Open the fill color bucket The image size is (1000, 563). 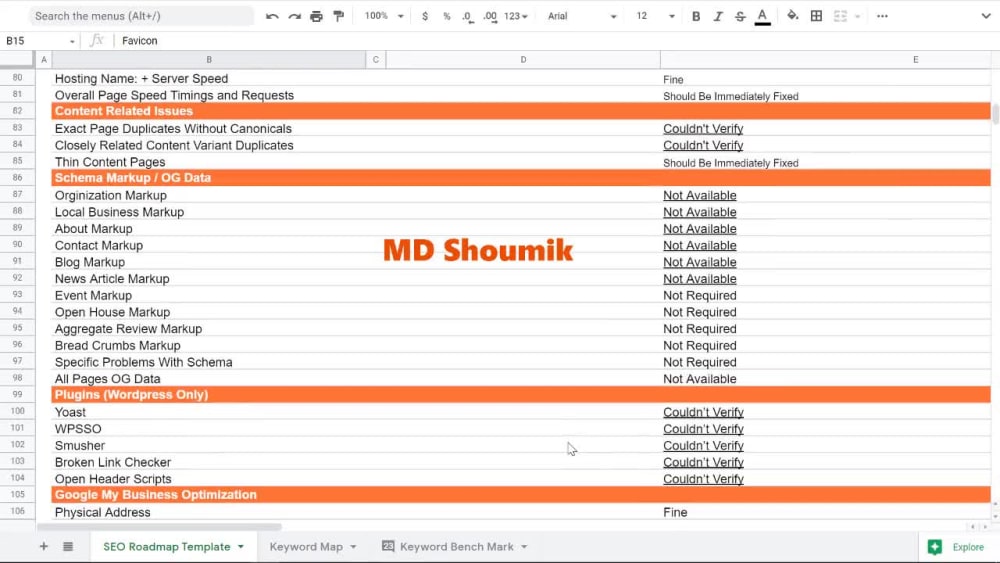[x=792, y=15]
